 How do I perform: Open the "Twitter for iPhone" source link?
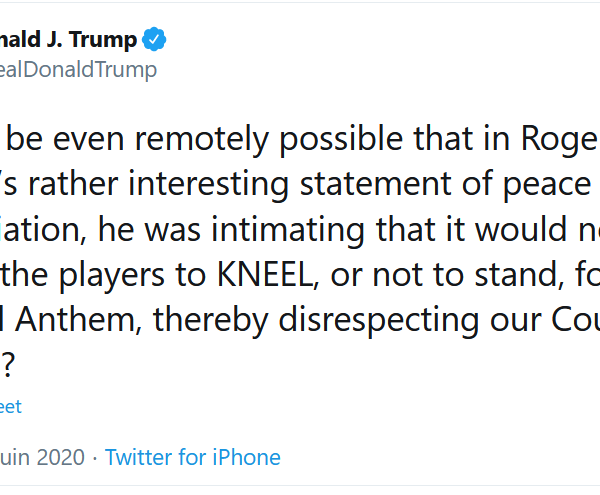tap(193, 457)
